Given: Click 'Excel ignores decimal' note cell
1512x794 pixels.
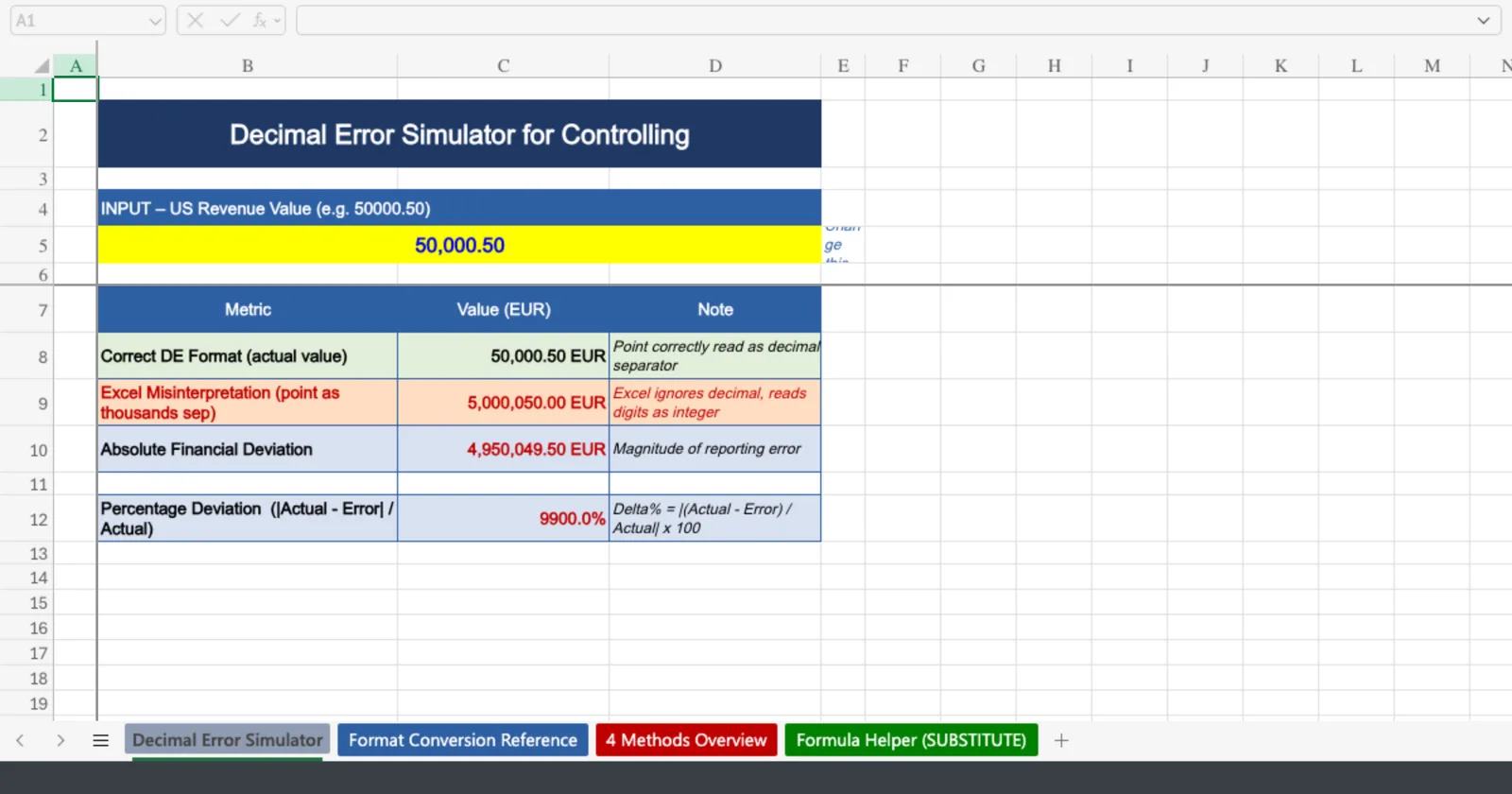Looking at the screenshot, I should [x=715, y=403].
